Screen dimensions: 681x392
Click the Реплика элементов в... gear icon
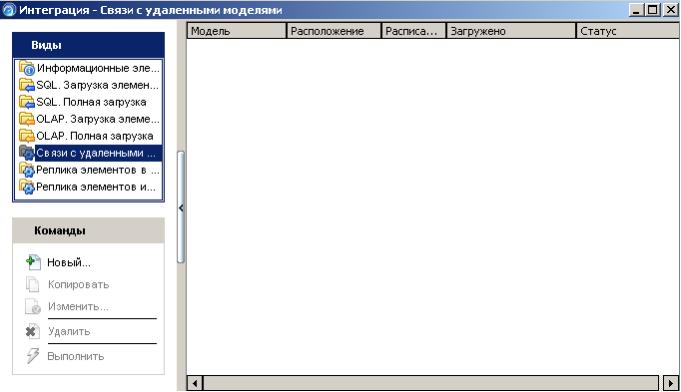click(x=27, y=170)
